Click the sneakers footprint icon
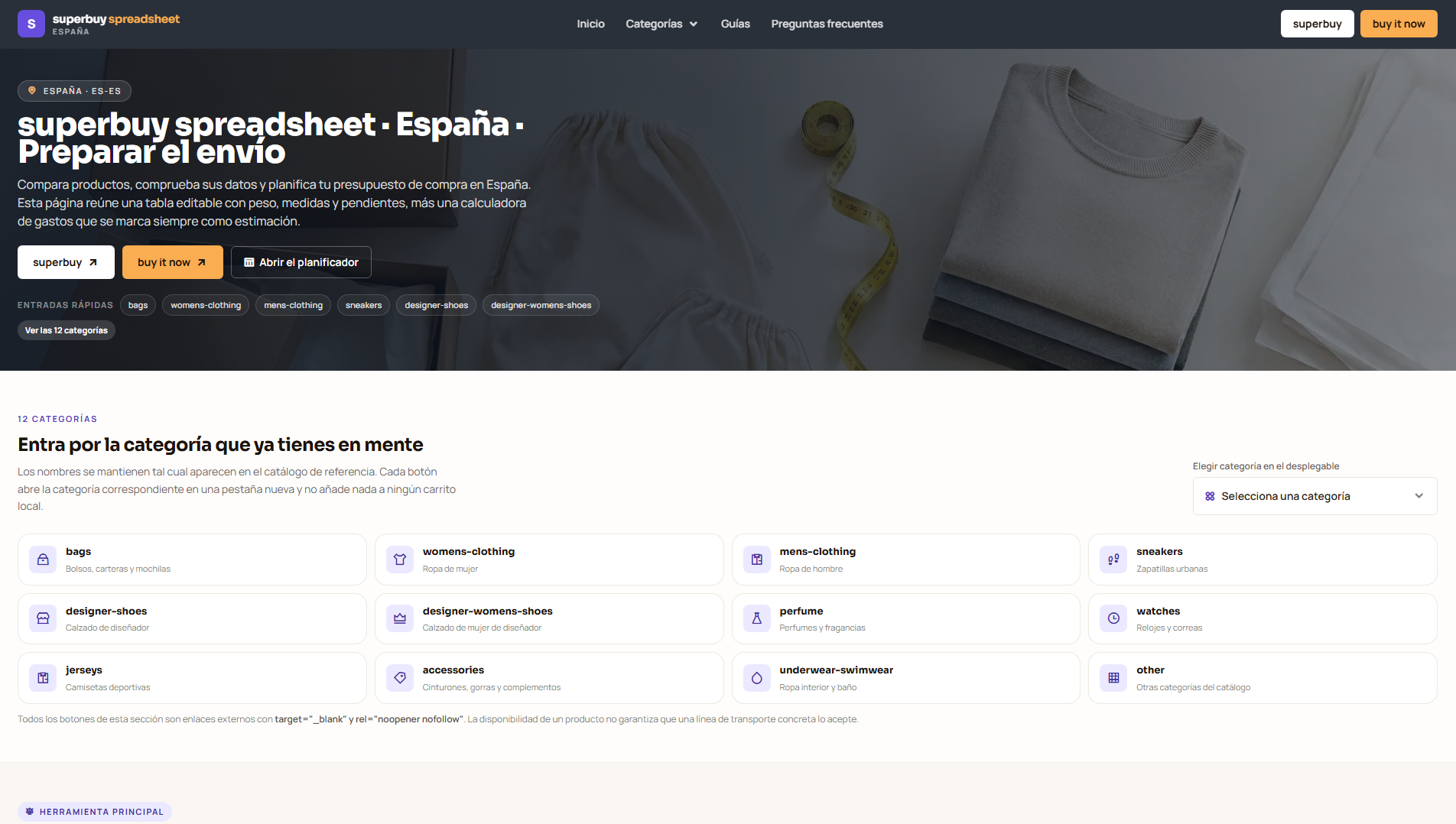The width and height of the screenshot is (1456, 824). click(x=1113, y=560)
